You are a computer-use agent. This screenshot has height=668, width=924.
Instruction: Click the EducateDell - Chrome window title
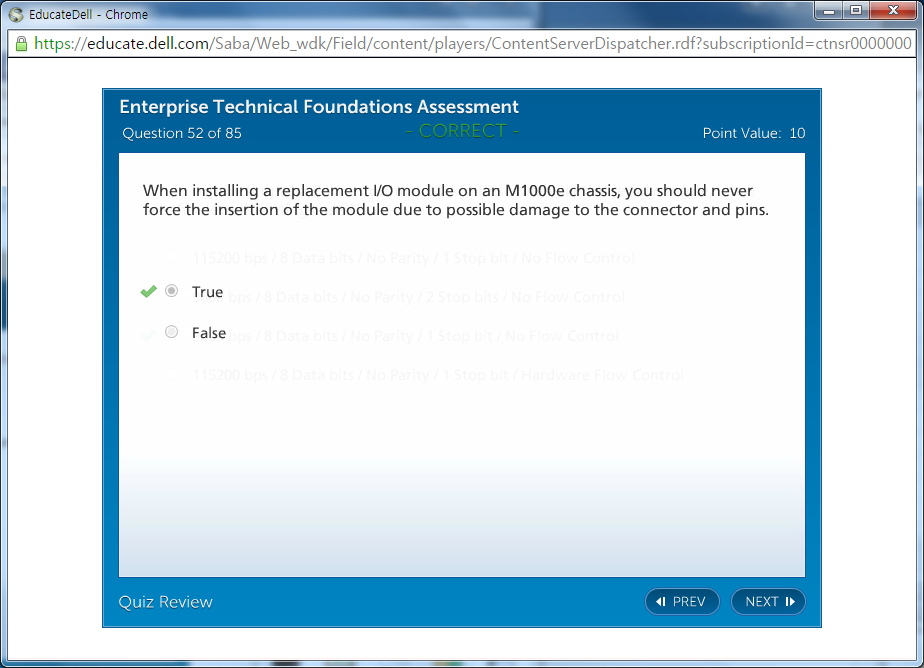click(88, 15)
